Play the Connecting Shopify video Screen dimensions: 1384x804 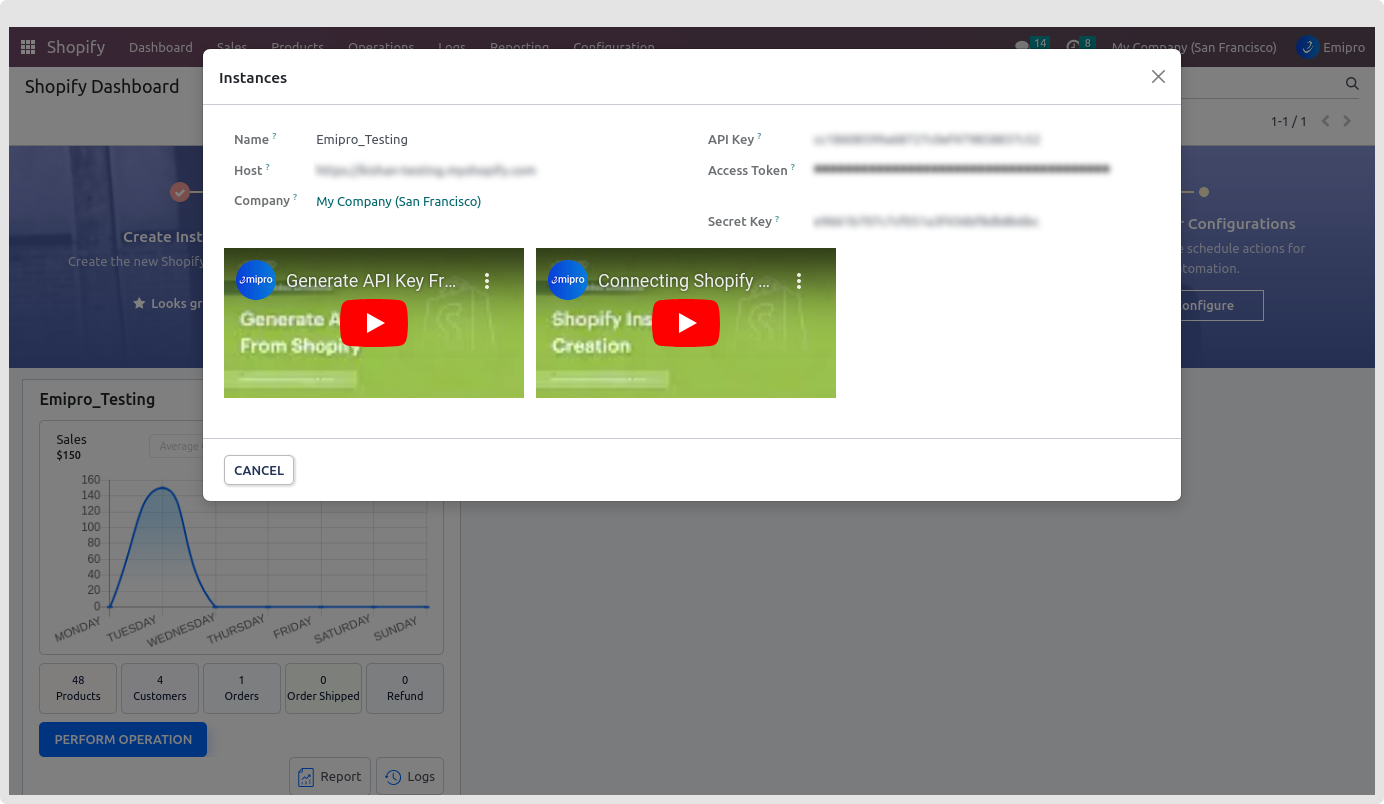click(x=686, y=323)
